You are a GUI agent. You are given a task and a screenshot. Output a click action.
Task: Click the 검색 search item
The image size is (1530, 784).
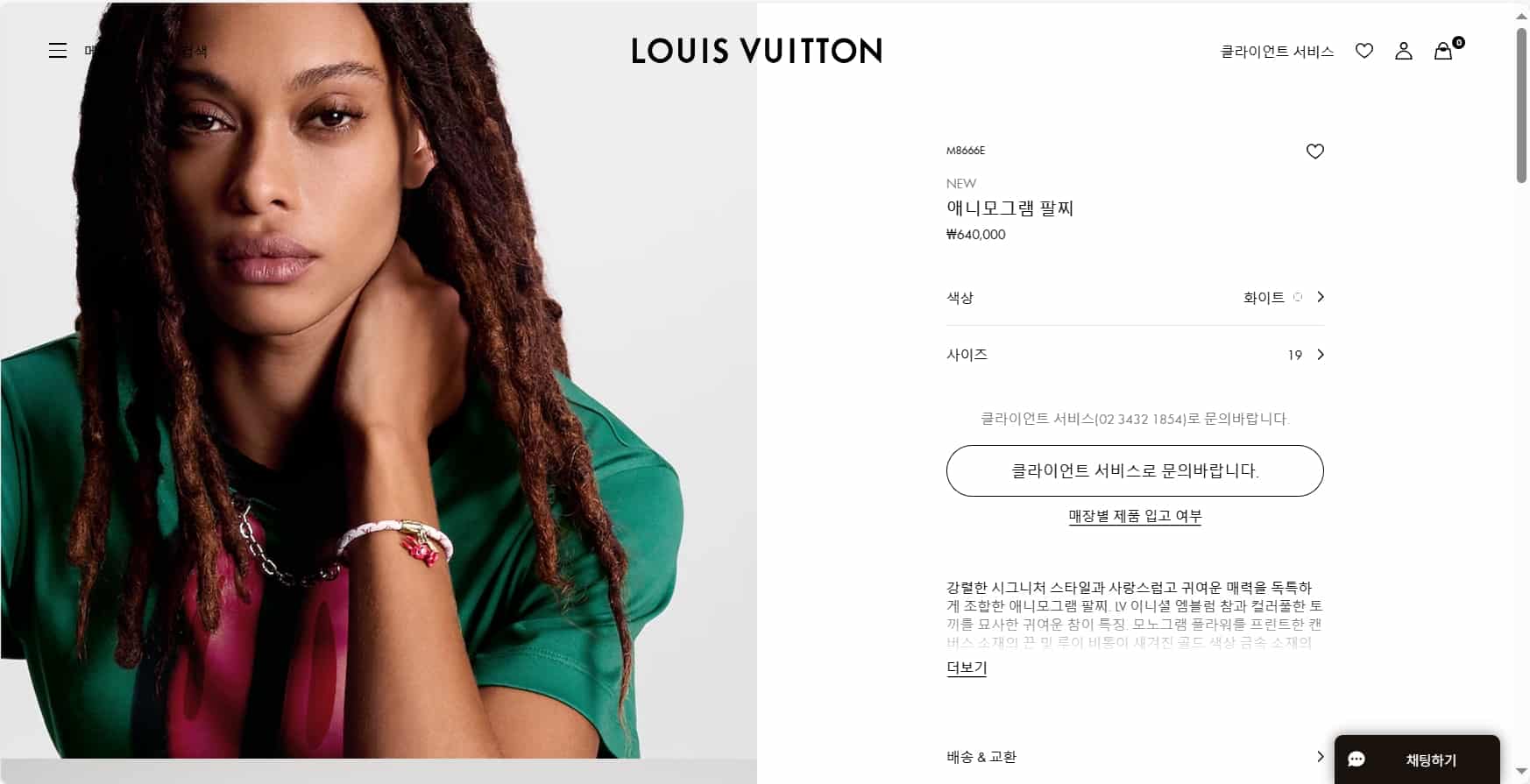194,51
